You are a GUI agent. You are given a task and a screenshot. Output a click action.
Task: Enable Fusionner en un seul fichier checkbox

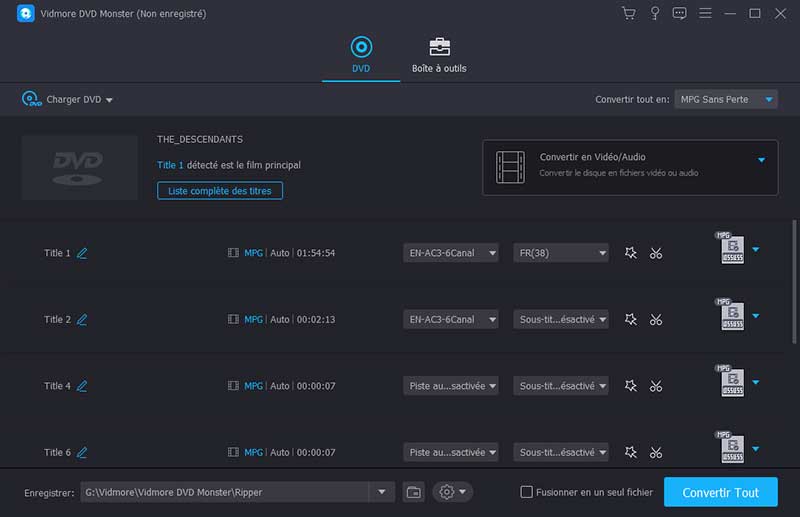tap(526, 492)
